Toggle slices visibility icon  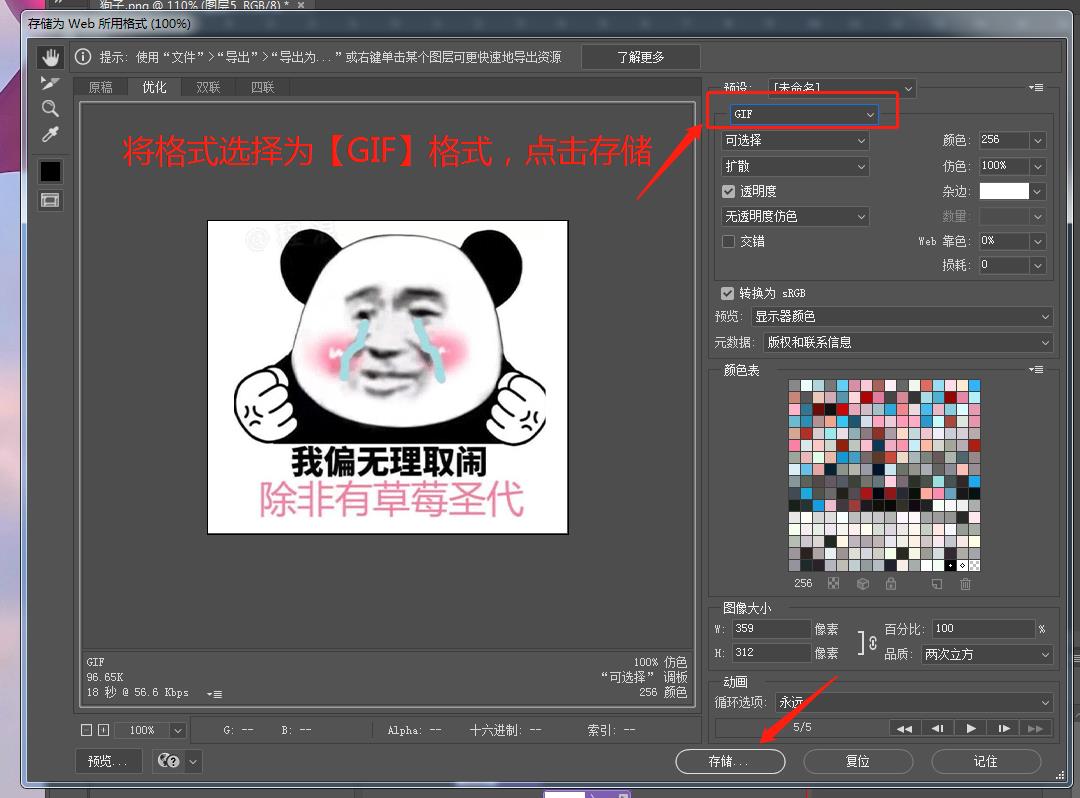click(x=50, y=200)
